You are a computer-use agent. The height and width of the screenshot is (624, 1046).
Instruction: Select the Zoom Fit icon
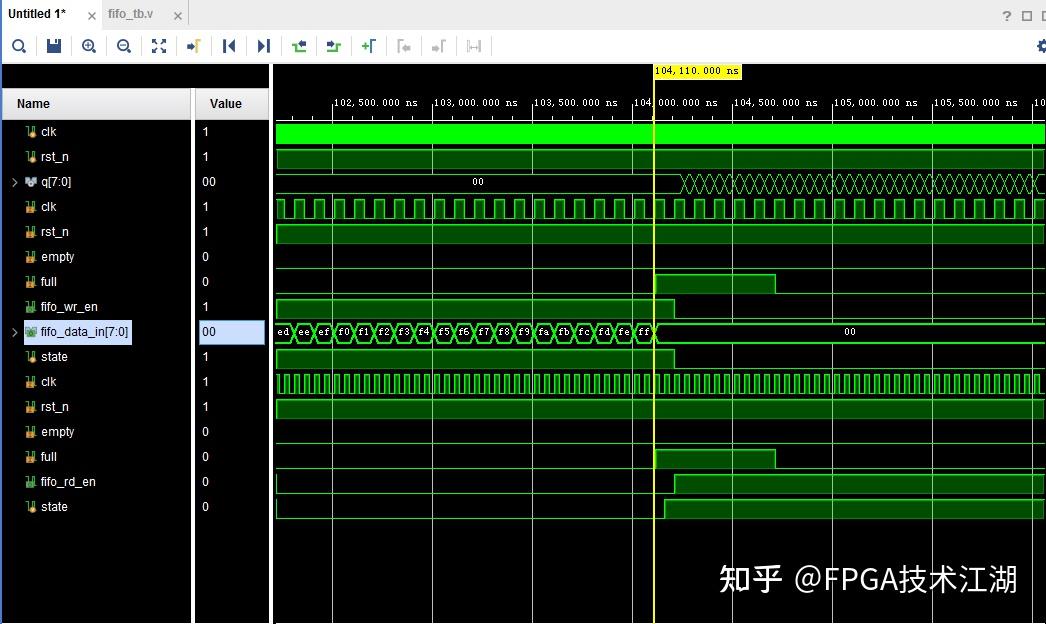coord(158,46)
